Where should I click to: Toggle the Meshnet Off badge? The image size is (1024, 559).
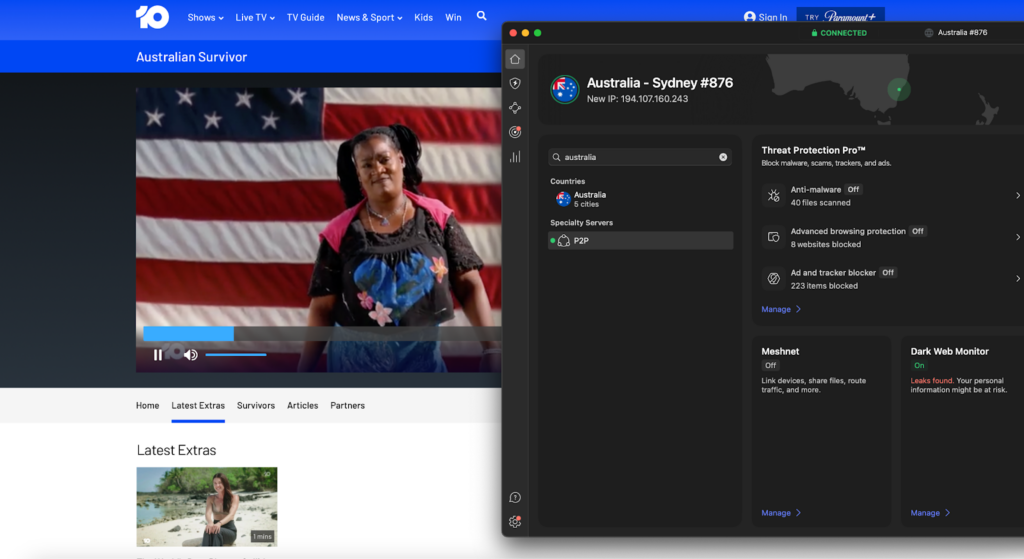point(771,366)
